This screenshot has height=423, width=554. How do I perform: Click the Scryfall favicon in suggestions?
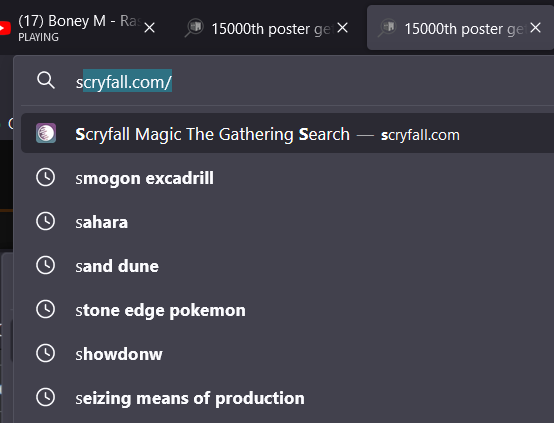[x=46, y=133]
